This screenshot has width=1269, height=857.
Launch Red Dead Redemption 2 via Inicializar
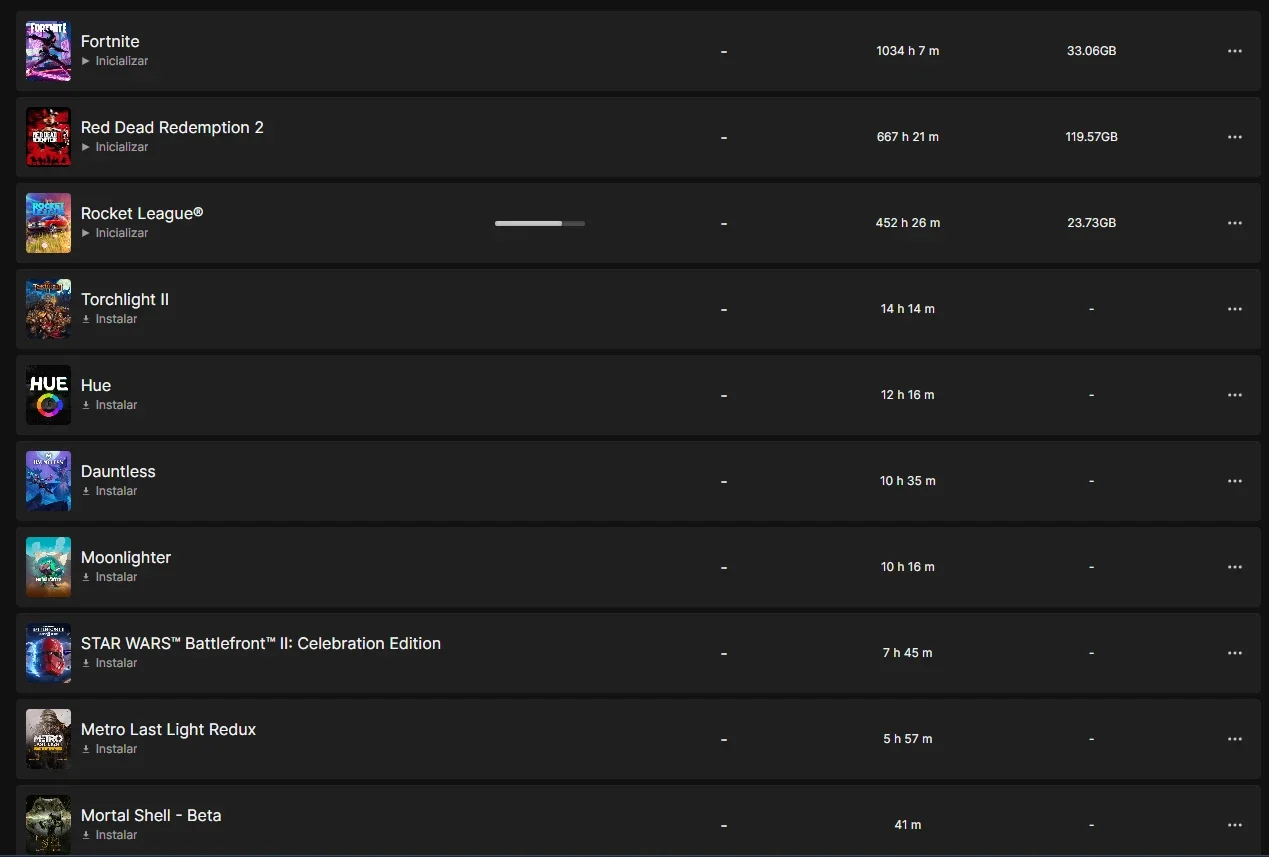click(115, 147)
